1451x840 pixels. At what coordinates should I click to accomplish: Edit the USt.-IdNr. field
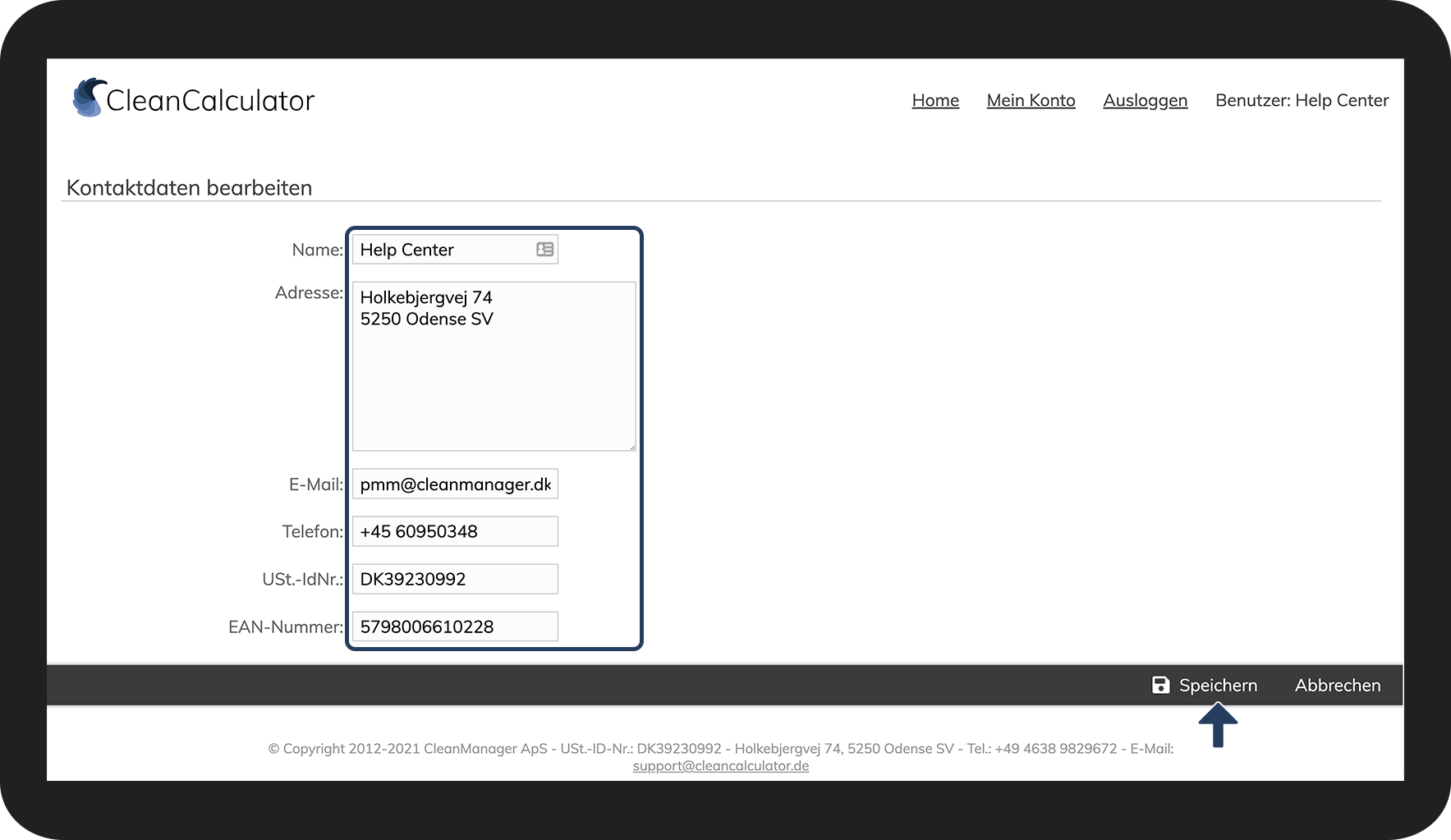455,579
